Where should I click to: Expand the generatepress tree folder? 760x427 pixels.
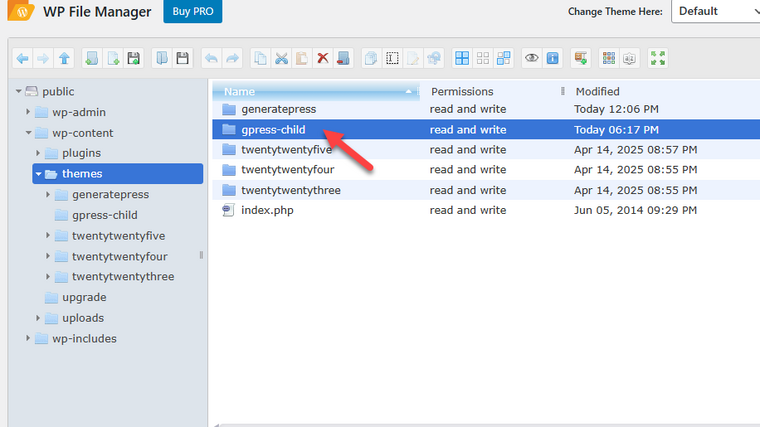tap(48, 194)
